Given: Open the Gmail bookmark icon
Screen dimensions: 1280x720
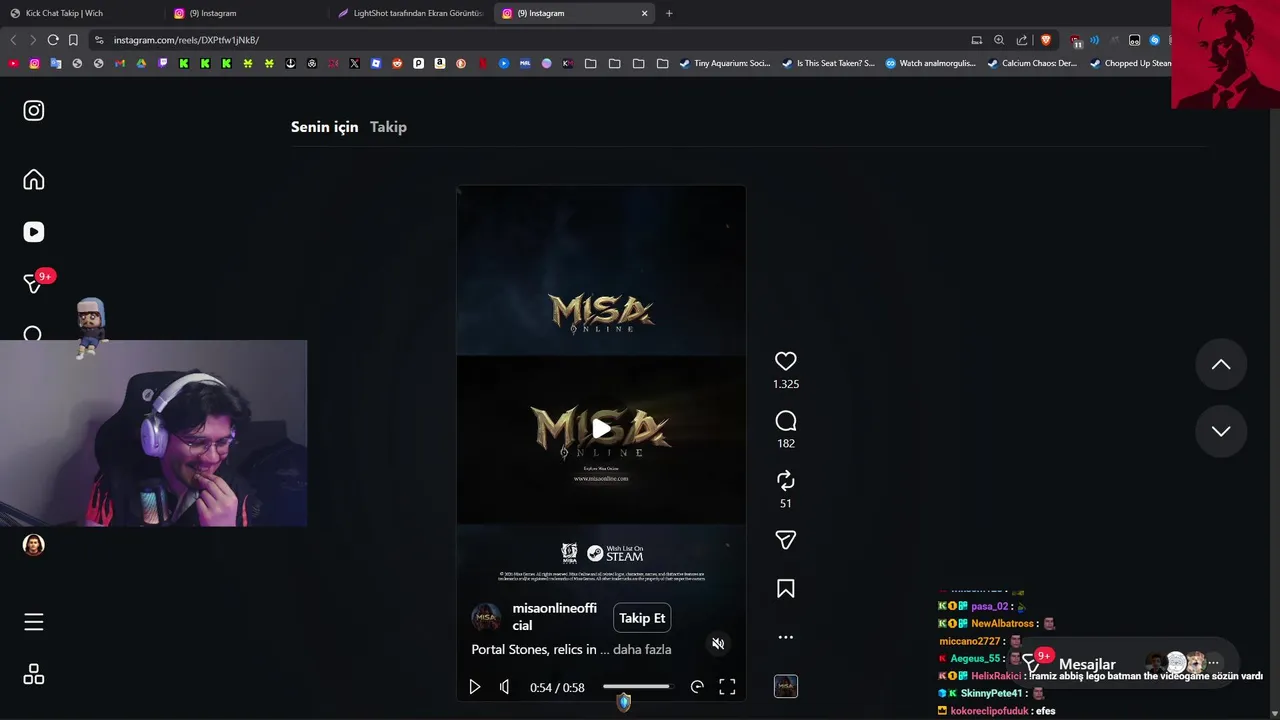Looking at the screenshot, I should (x=120, y=63).
